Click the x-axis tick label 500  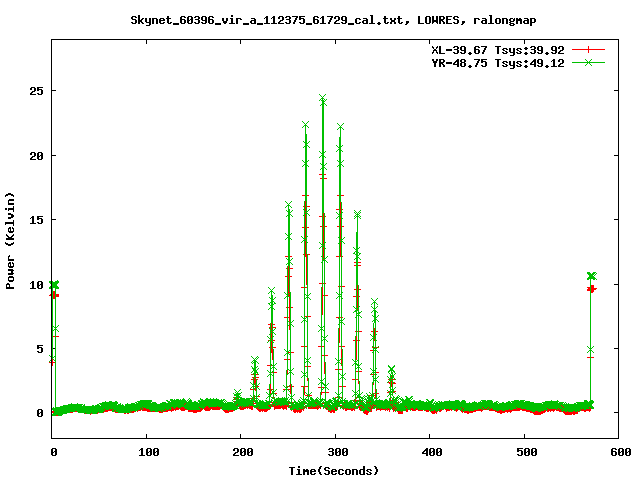527,452
